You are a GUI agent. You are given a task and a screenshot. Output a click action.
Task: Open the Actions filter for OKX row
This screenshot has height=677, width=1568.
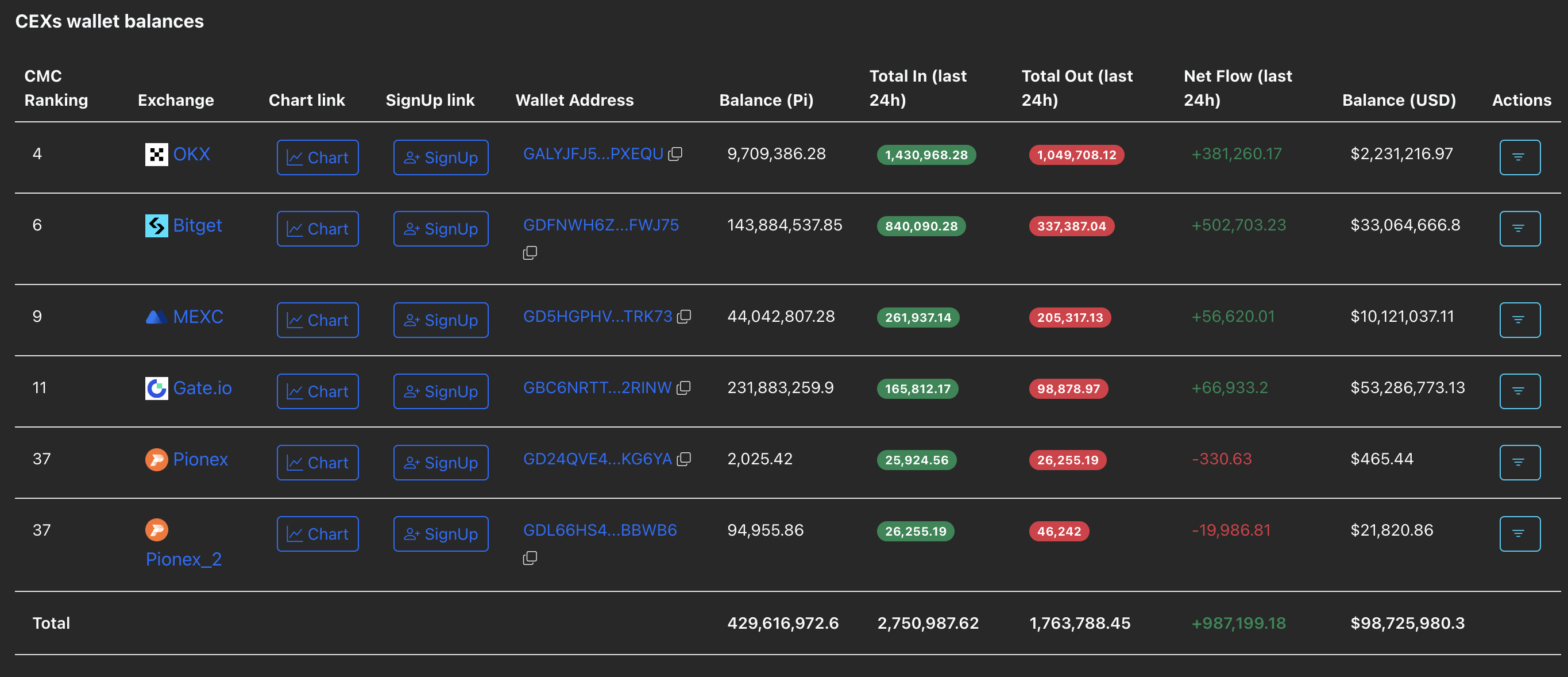click(x=1519, y=157)
